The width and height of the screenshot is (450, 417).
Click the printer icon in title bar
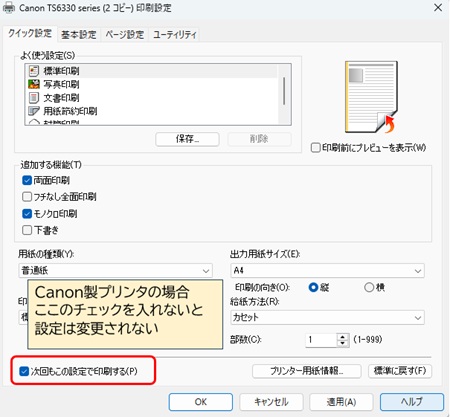(9, 8)
